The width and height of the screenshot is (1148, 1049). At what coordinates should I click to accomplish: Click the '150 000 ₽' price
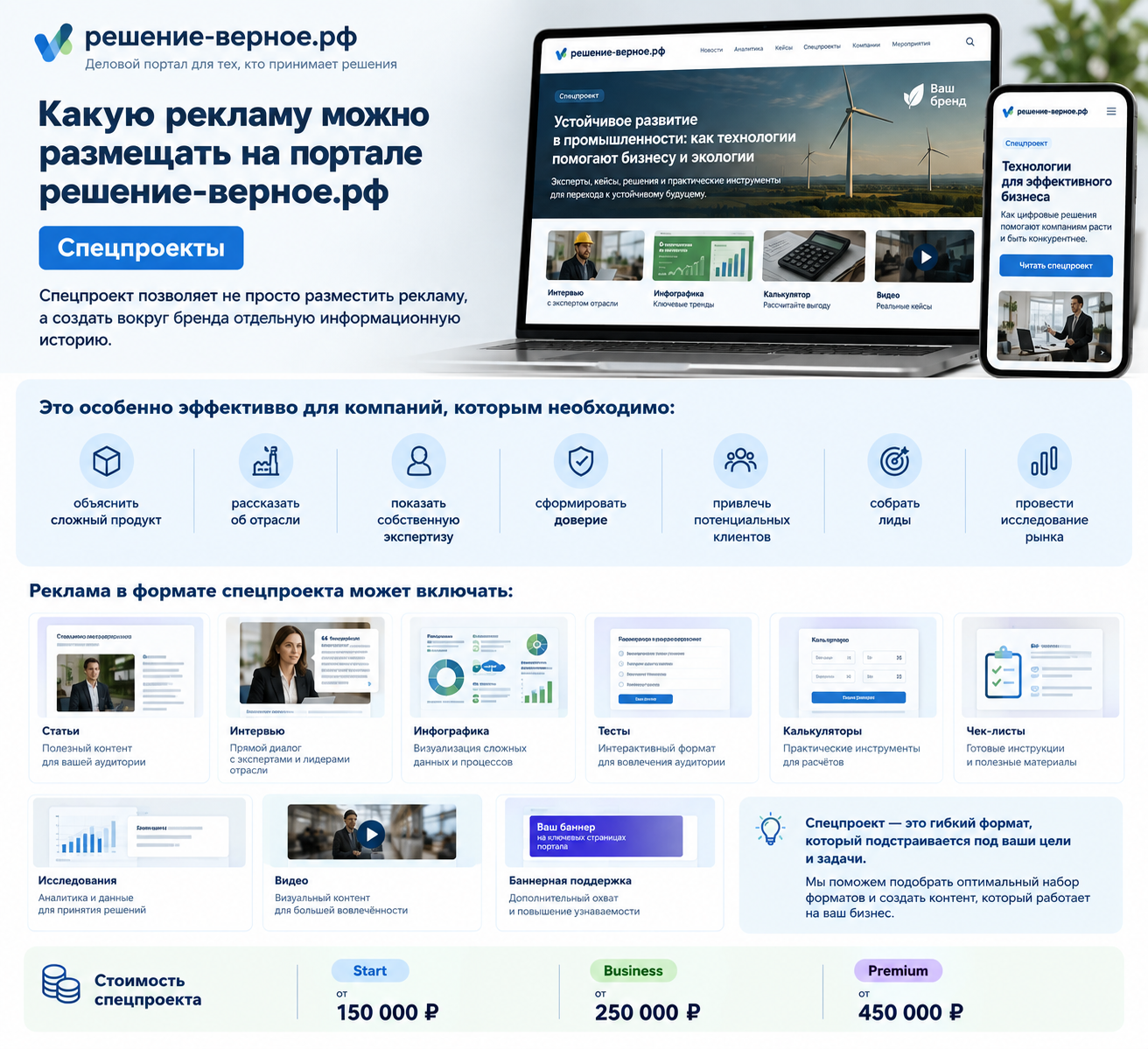[x=388, y=1013]
